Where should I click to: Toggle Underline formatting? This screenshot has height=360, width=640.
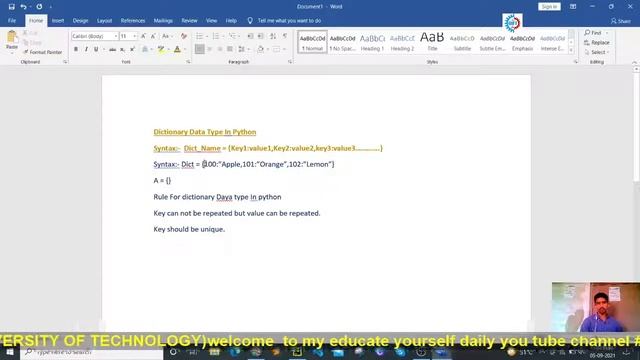click(96, 49)
